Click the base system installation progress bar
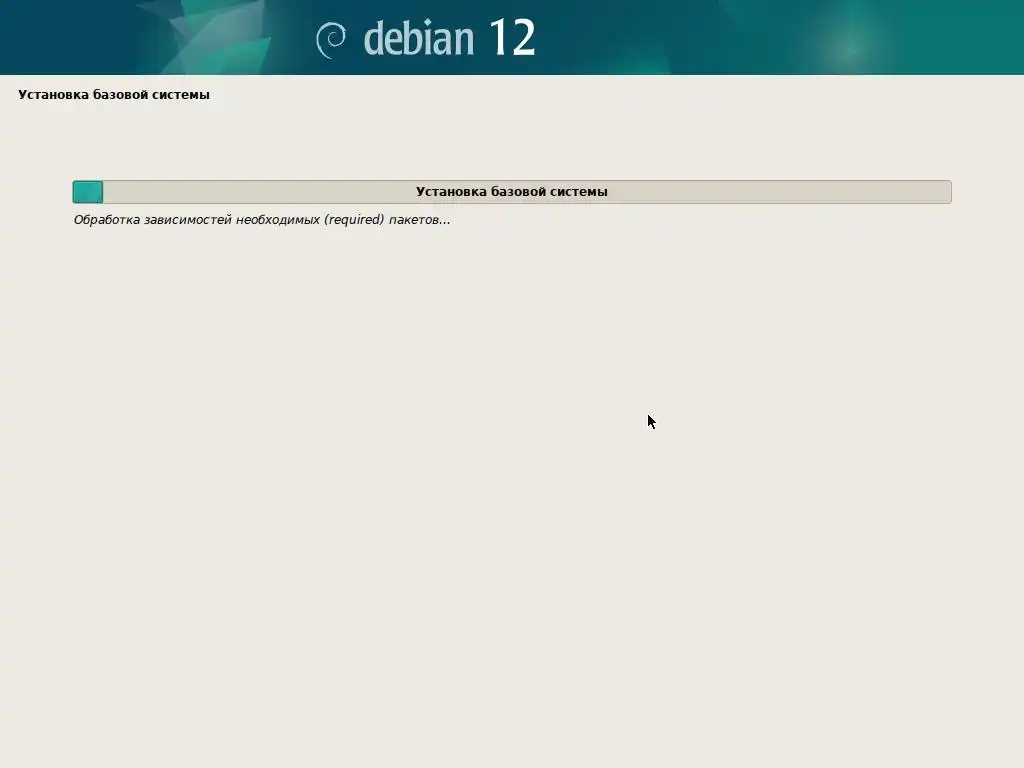Image resolution: width=1024 pixels, height=768 pixels. [x=512, y=192]
